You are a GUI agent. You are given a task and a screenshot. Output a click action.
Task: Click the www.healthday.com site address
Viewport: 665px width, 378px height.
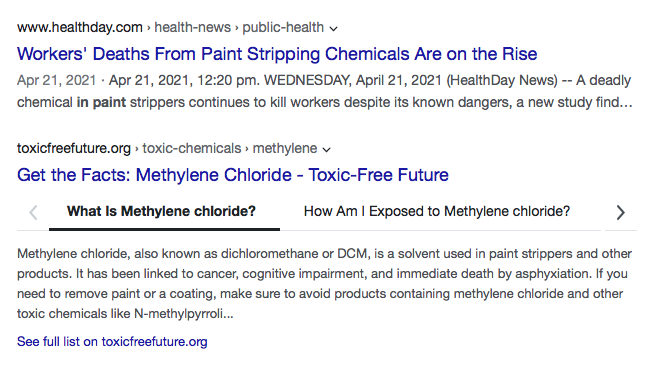pyautogui.click(x=80, y=28)
